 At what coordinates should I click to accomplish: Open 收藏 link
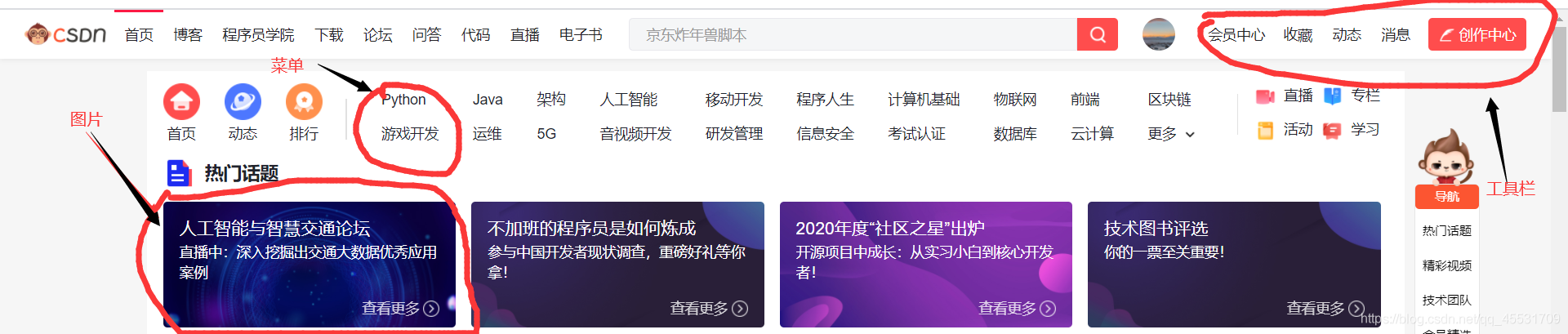[x=1298, y=35]
